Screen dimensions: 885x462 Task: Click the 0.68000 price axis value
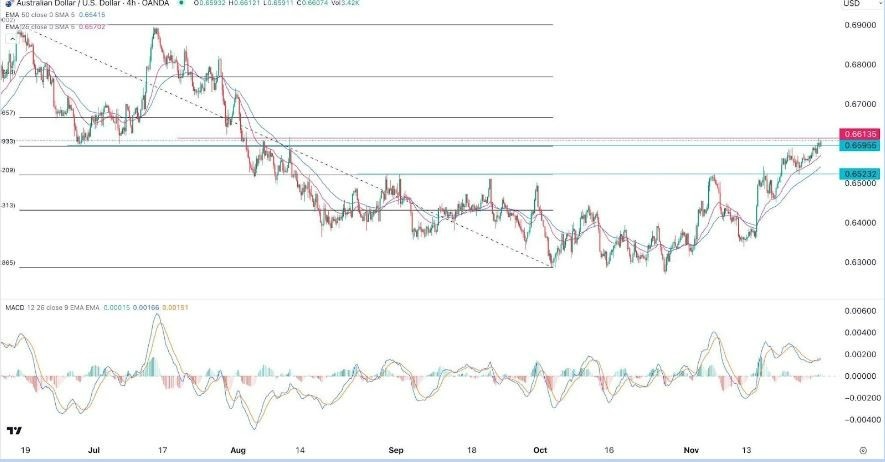[860, 65]
